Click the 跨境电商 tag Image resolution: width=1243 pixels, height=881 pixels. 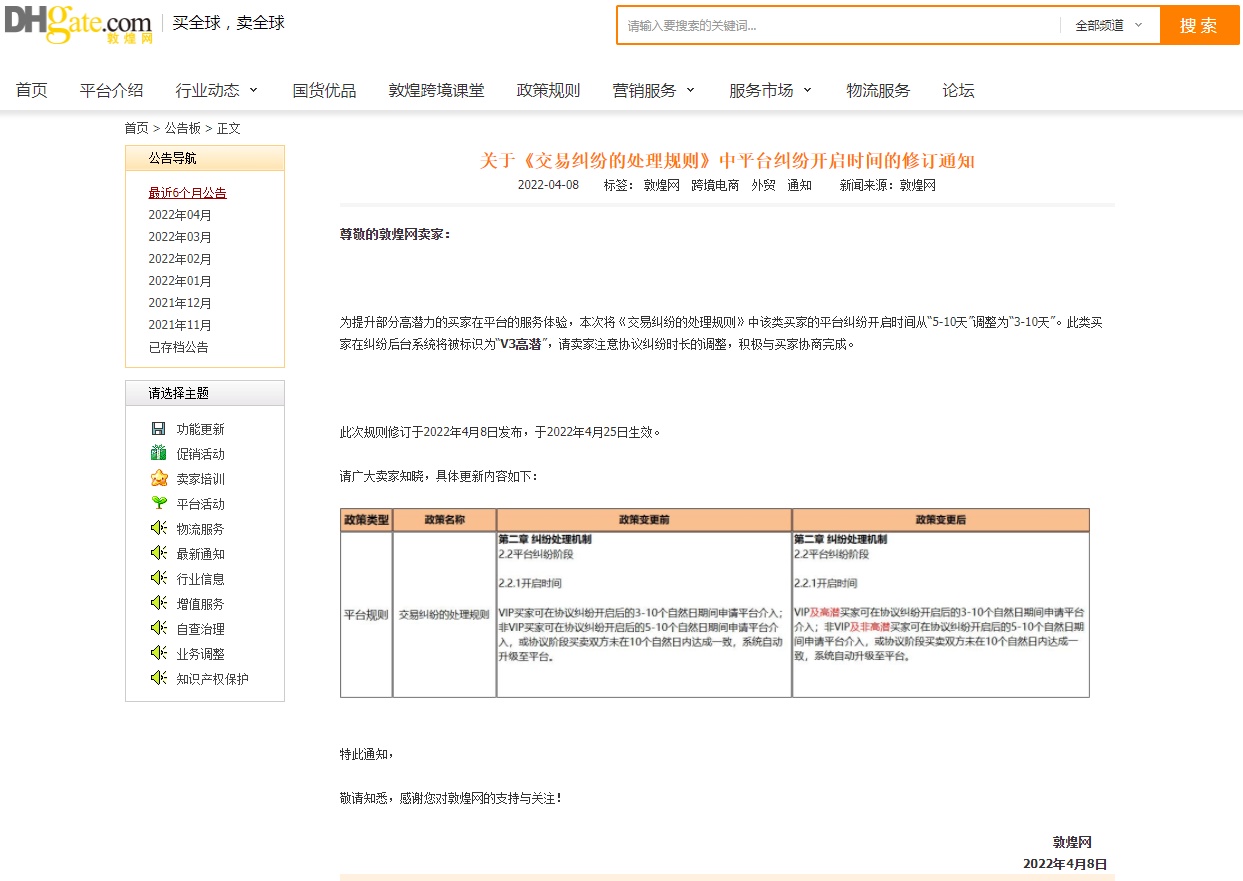pos(715,185)
